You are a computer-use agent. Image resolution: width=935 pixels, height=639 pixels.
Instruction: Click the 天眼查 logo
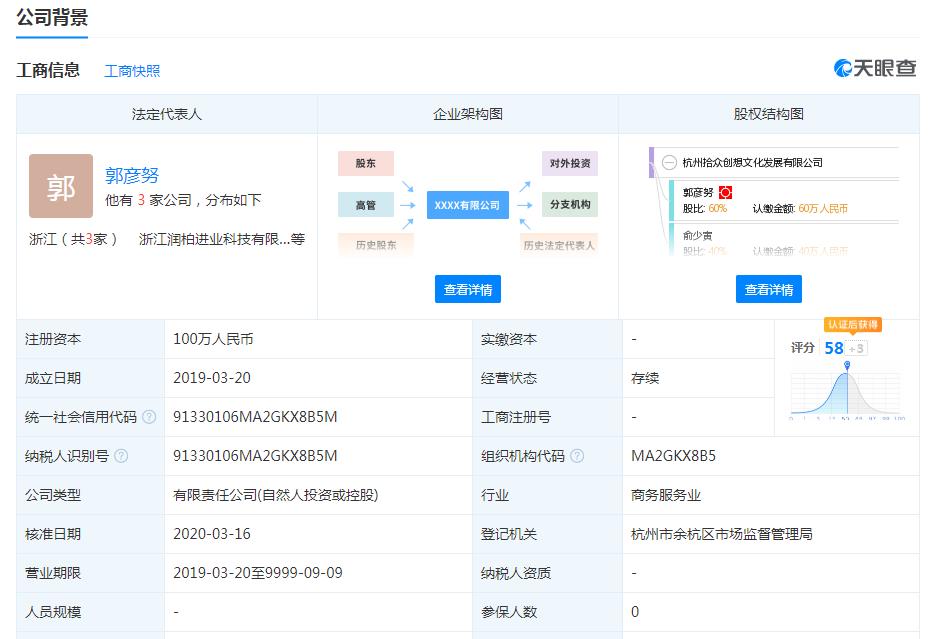pyautogui.click(x=875, y=68)
